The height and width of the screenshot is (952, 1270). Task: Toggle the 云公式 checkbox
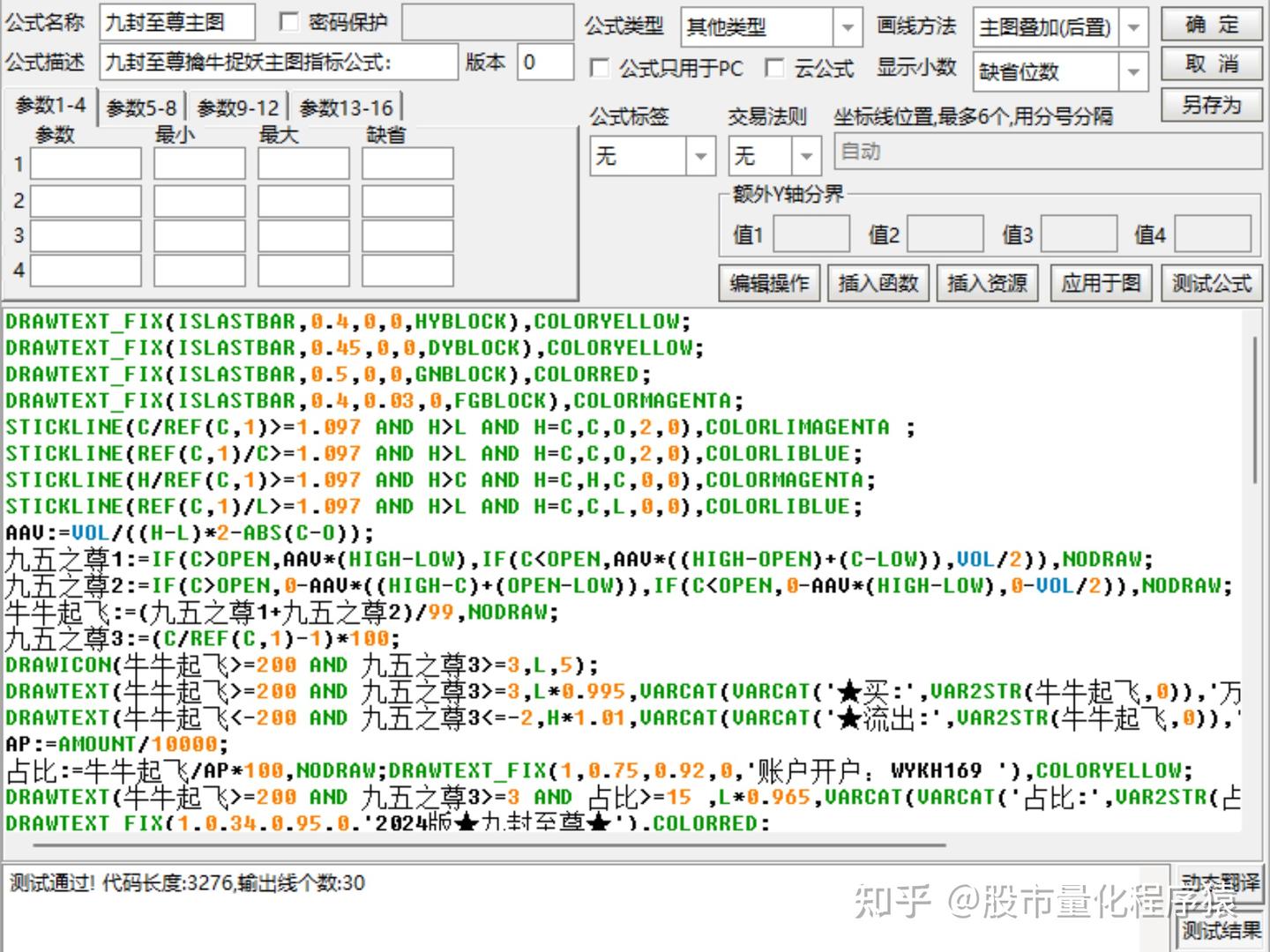click(x=774, y=68)
